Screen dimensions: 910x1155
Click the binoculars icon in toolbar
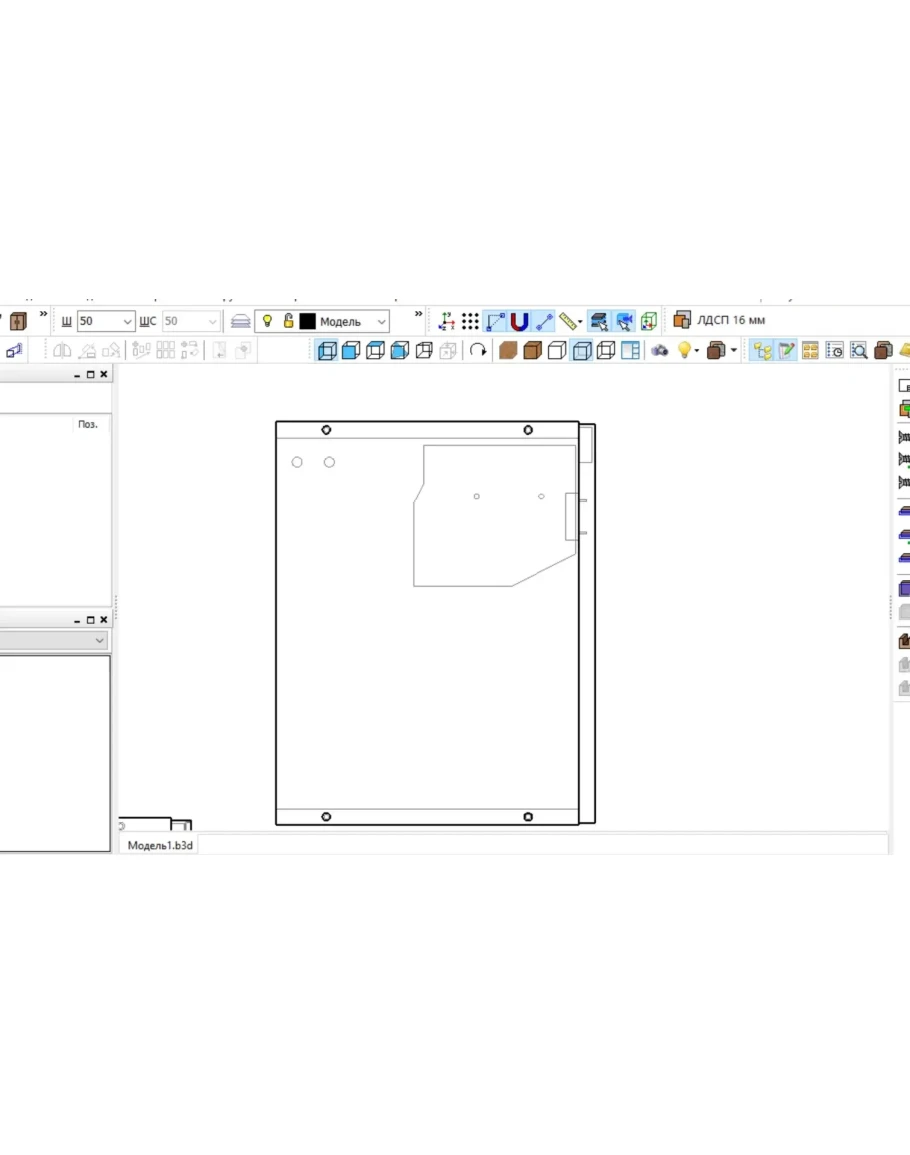pyautogui.click(x=659, y=350)
